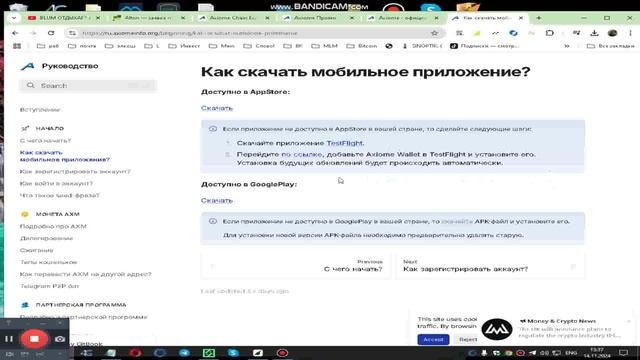Pause the Bandicam recording
Viewport: 640px width, 360px height.
(x=9, y=339)
